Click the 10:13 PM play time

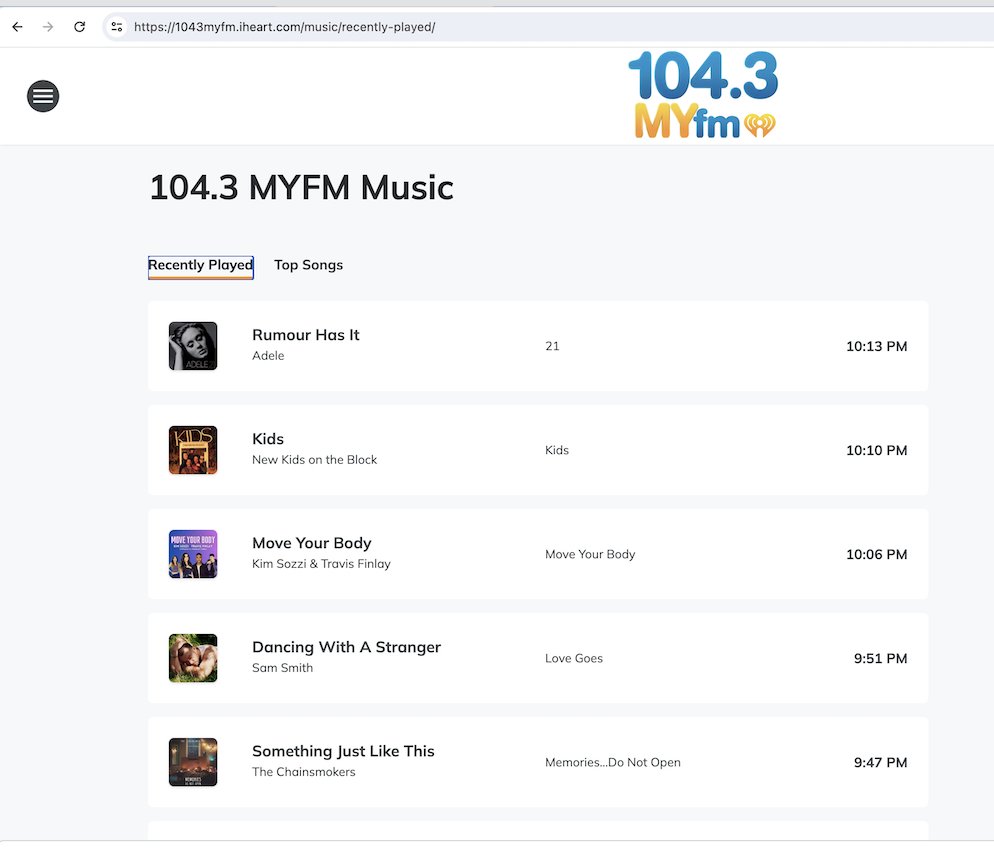876,346
